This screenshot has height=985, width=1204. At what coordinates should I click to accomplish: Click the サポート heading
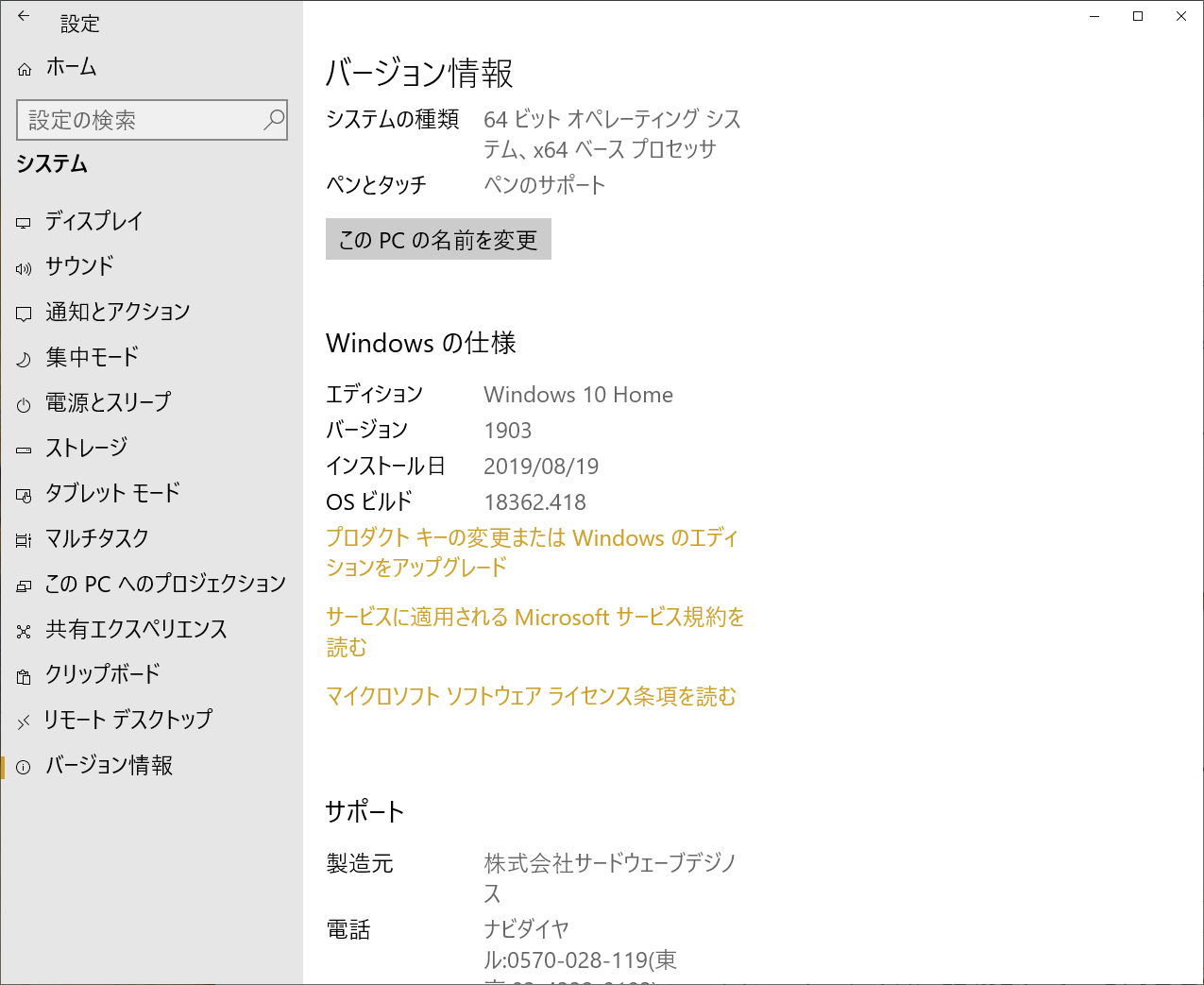tap(365, 812)
